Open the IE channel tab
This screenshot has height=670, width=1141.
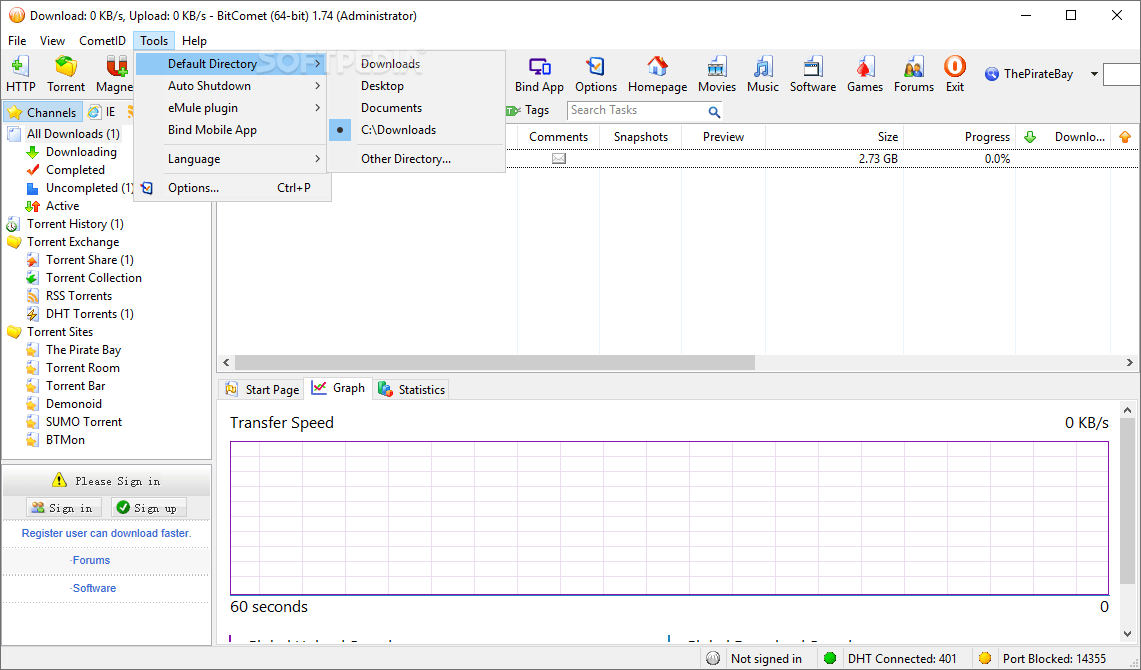click(102, 112)
